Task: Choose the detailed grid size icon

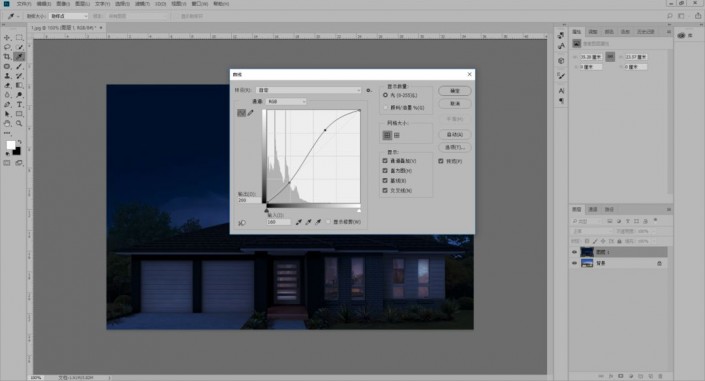Action: (x=397, y=135)
